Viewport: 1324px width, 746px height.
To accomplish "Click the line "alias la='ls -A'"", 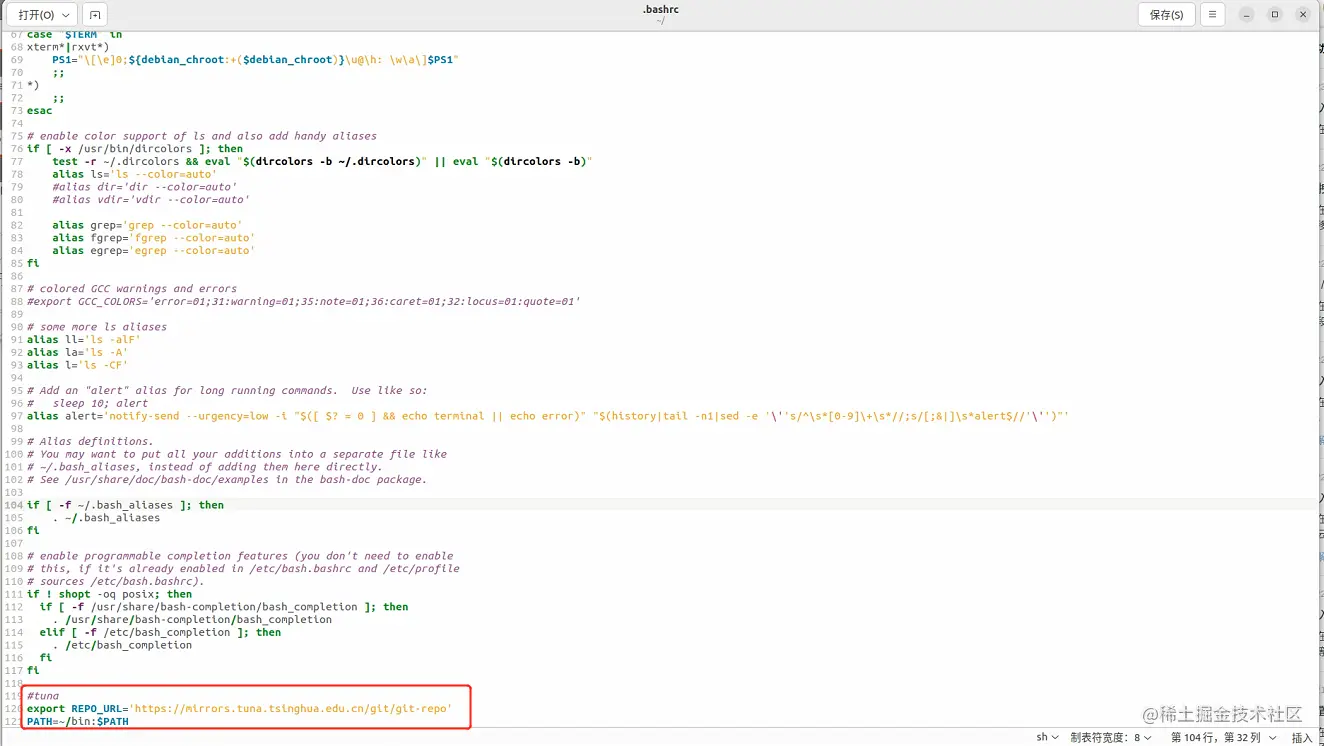I will (77, 352).
